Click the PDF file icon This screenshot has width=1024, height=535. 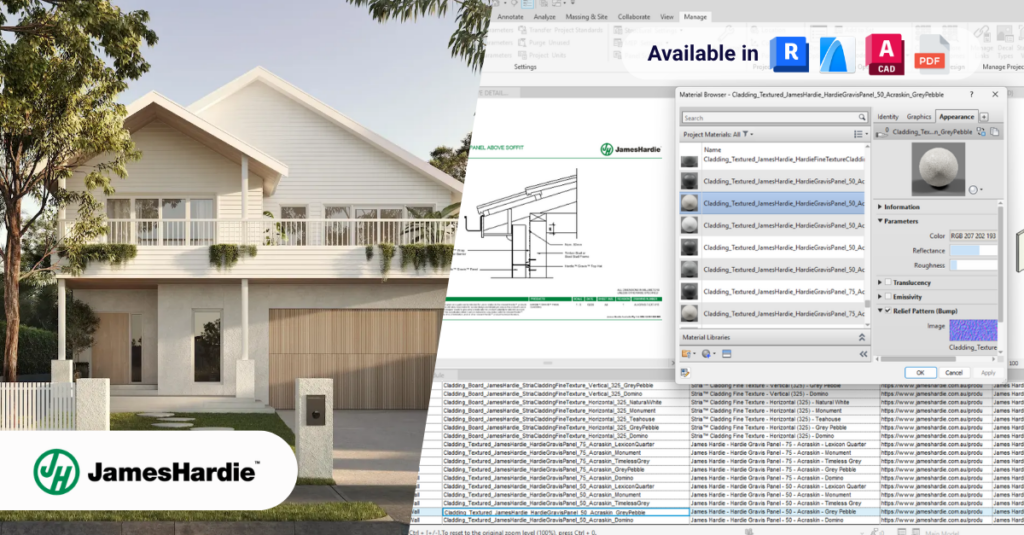(x=931, y=56)
